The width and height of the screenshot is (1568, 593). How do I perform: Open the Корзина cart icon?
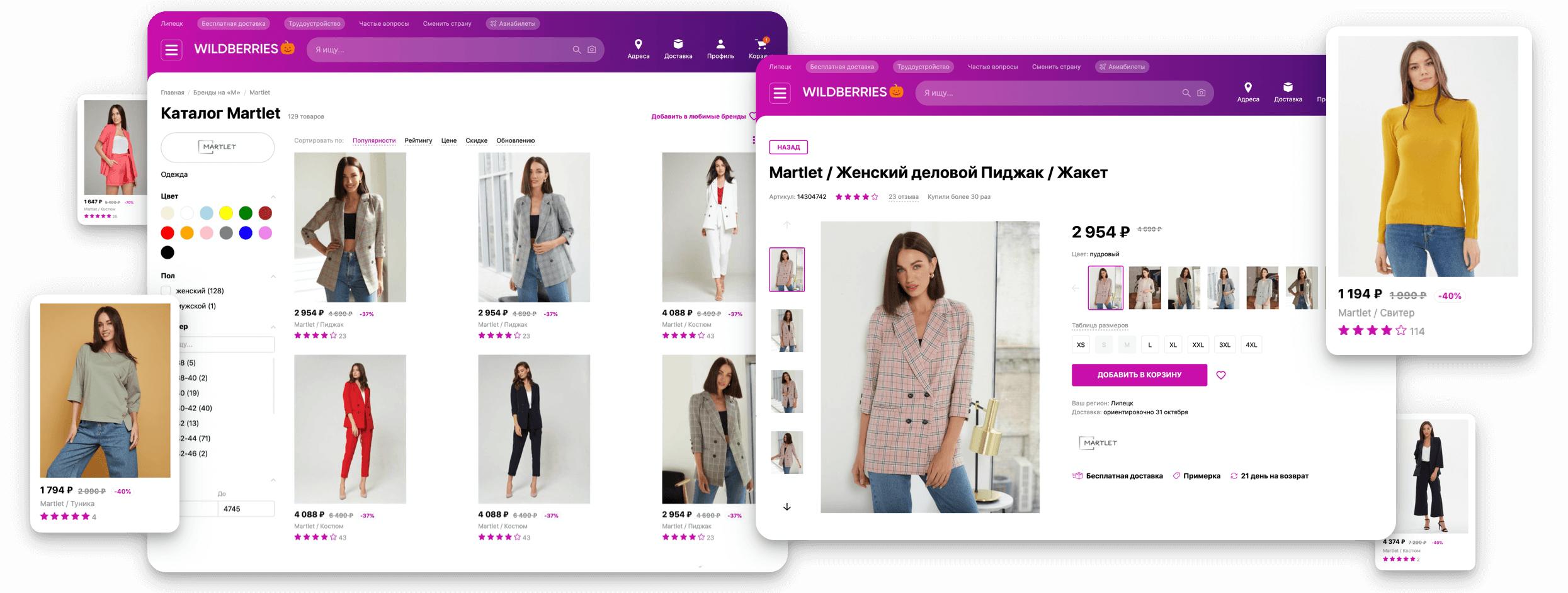tap(761, 44)
